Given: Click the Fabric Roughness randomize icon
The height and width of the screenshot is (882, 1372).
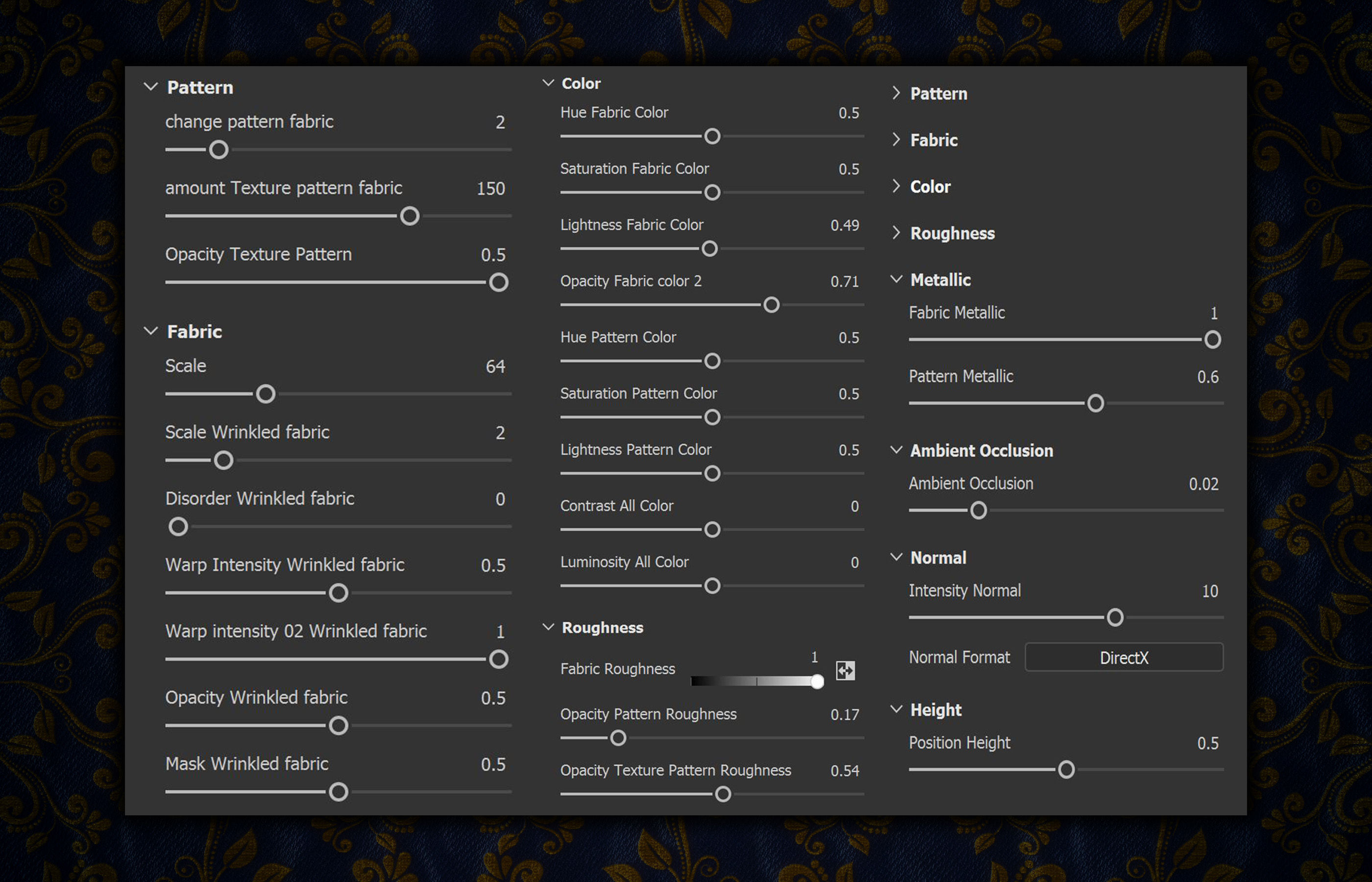Looking at the screenshot, I should (x=845, y=670).
